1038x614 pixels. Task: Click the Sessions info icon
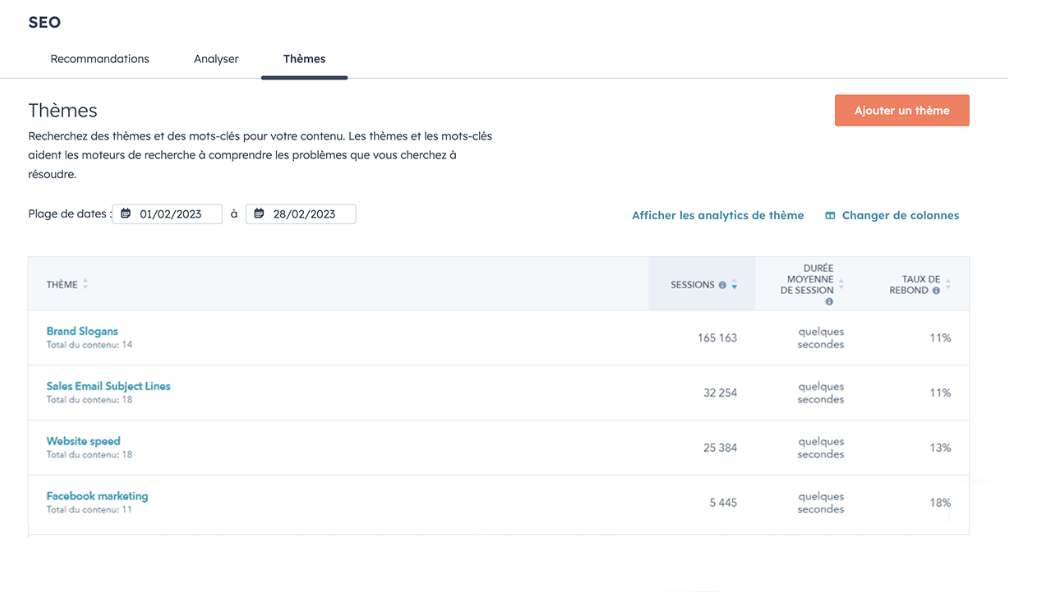point(722,285)
